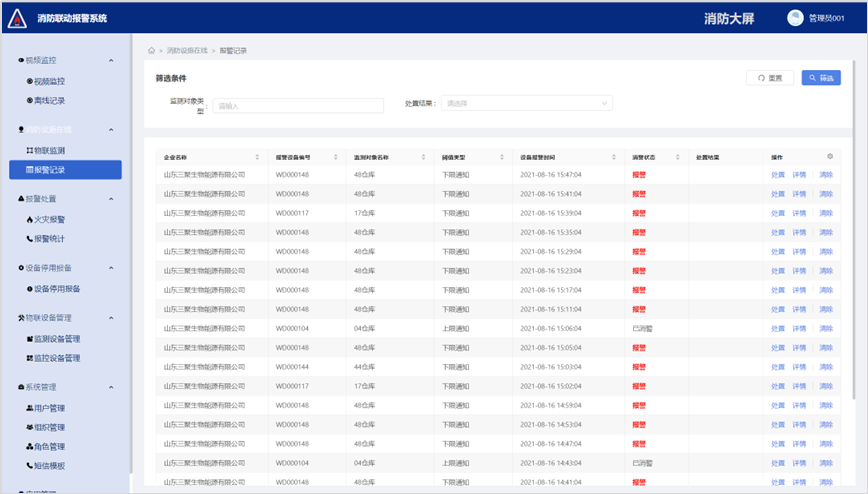The image size is (868, 494).
Task: Click the sidebar vertical scrollbar
Action: click(x=131, y=253)
